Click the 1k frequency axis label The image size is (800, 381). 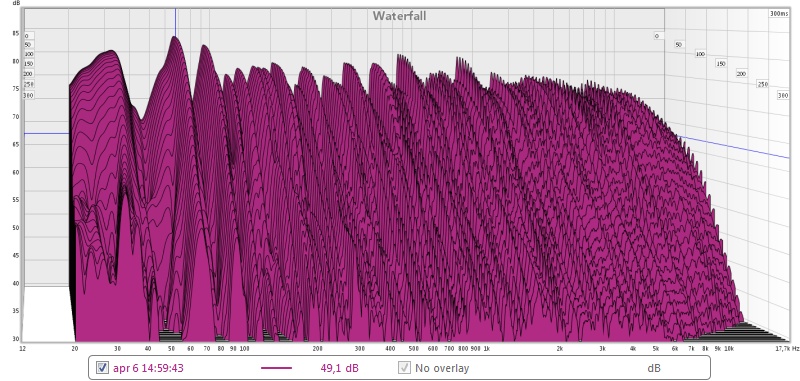487,348
